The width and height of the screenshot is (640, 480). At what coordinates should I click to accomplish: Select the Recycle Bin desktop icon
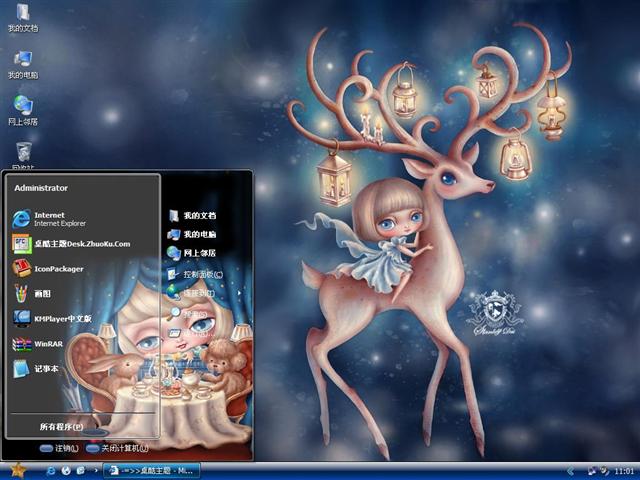coord(24,155)
